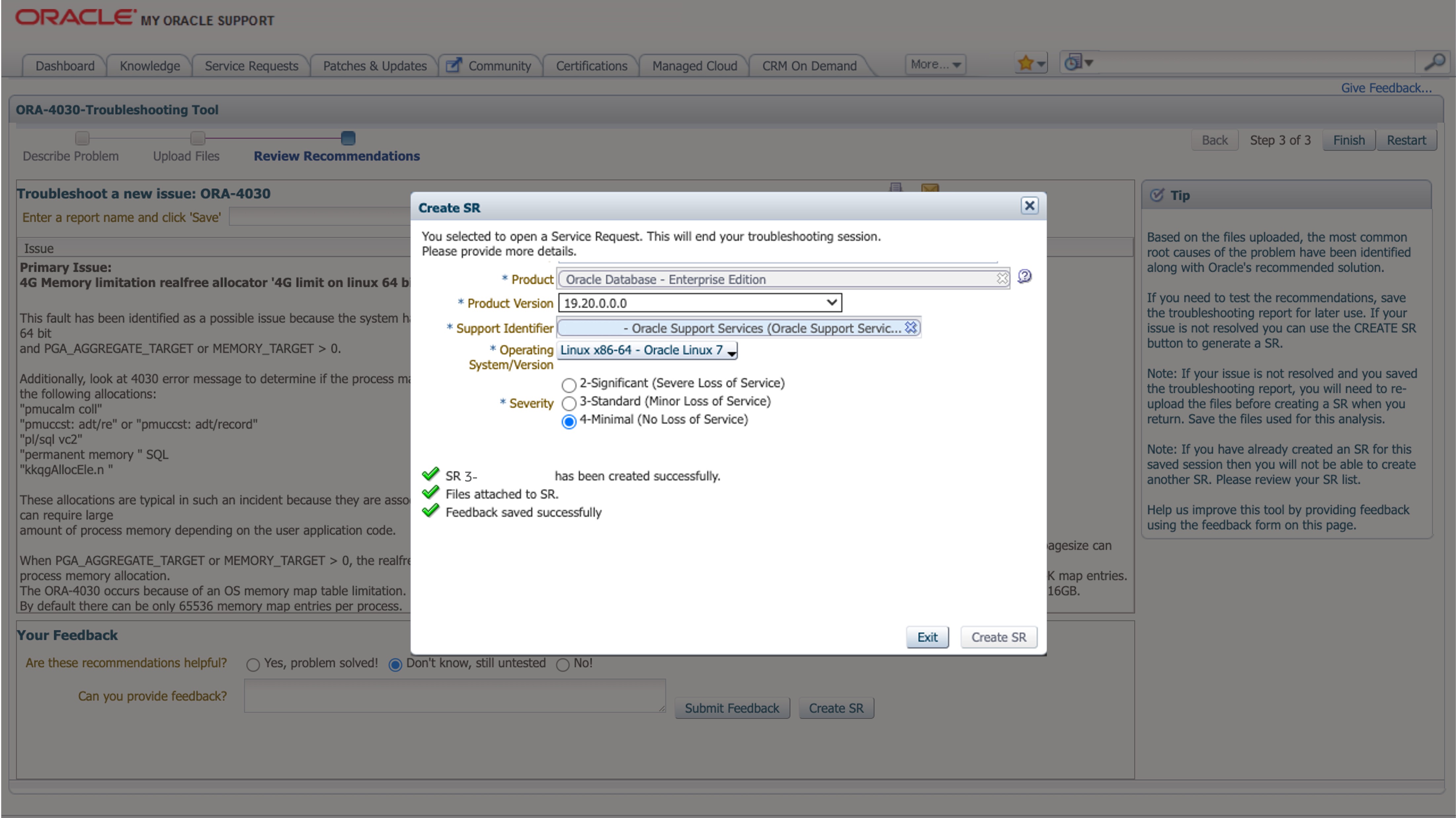Switch to the Patches & Updates tab

374,65
